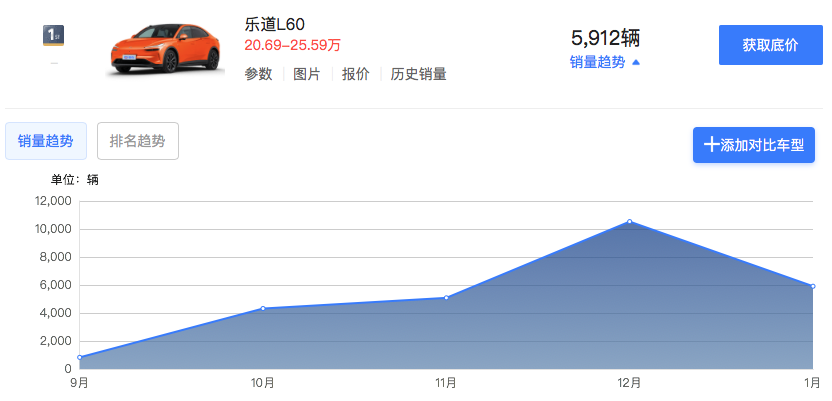This screenshot has width=832, height=401.
Task: Click the 1月 data point on chart
Action: (x=812, y=286)
